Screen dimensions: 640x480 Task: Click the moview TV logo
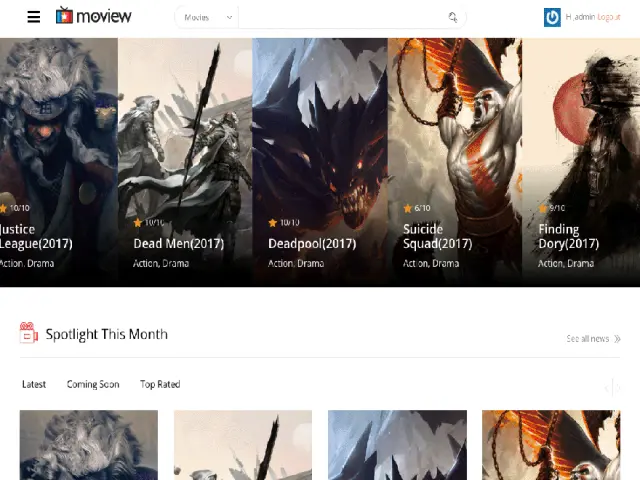(93, 16)
